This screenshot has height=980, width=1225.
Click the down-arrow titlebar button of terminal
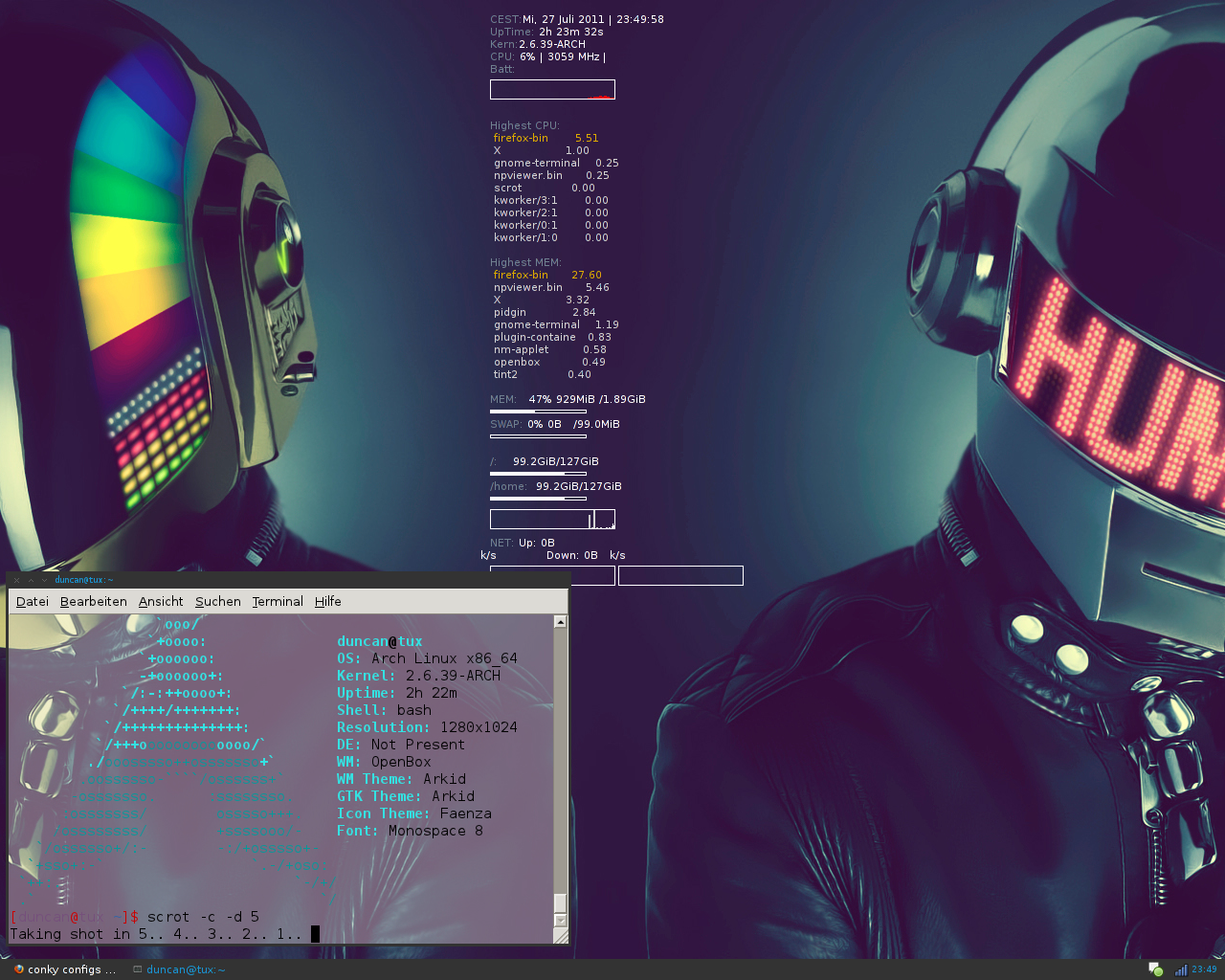click(x=44, y=580)
